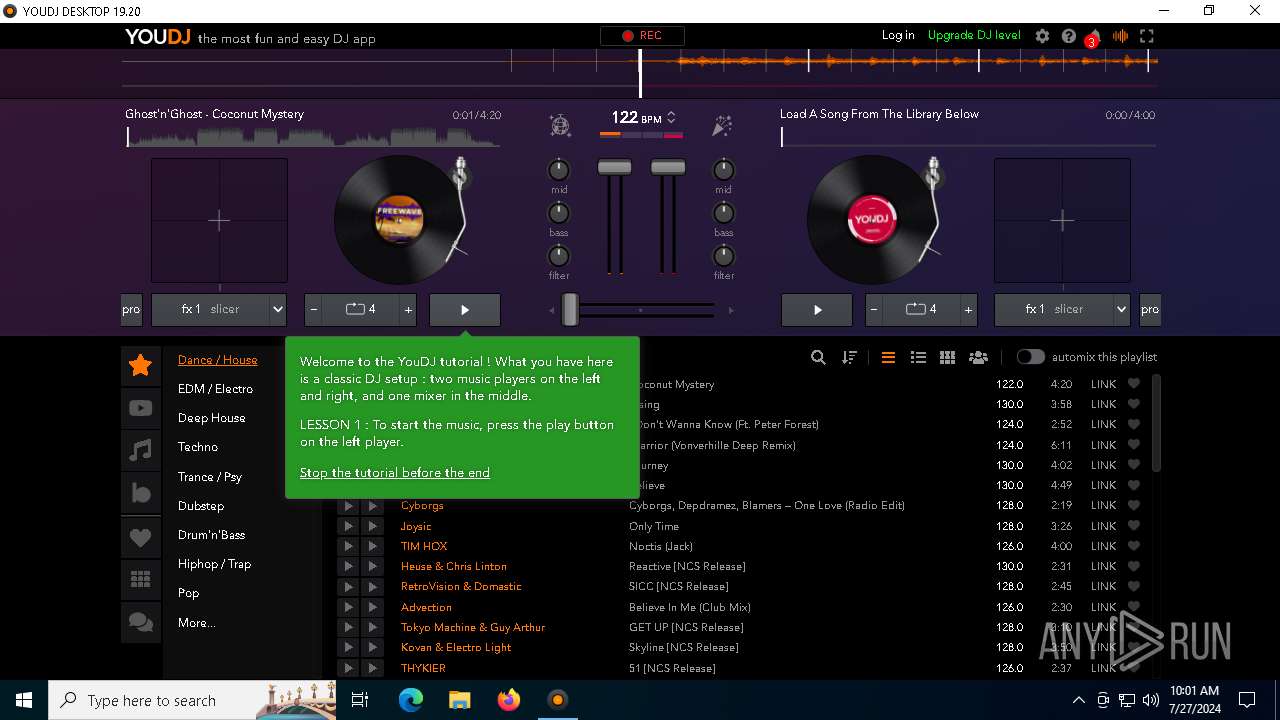
Task: Open the Favorites star sidebar tab
Action: 141,366
